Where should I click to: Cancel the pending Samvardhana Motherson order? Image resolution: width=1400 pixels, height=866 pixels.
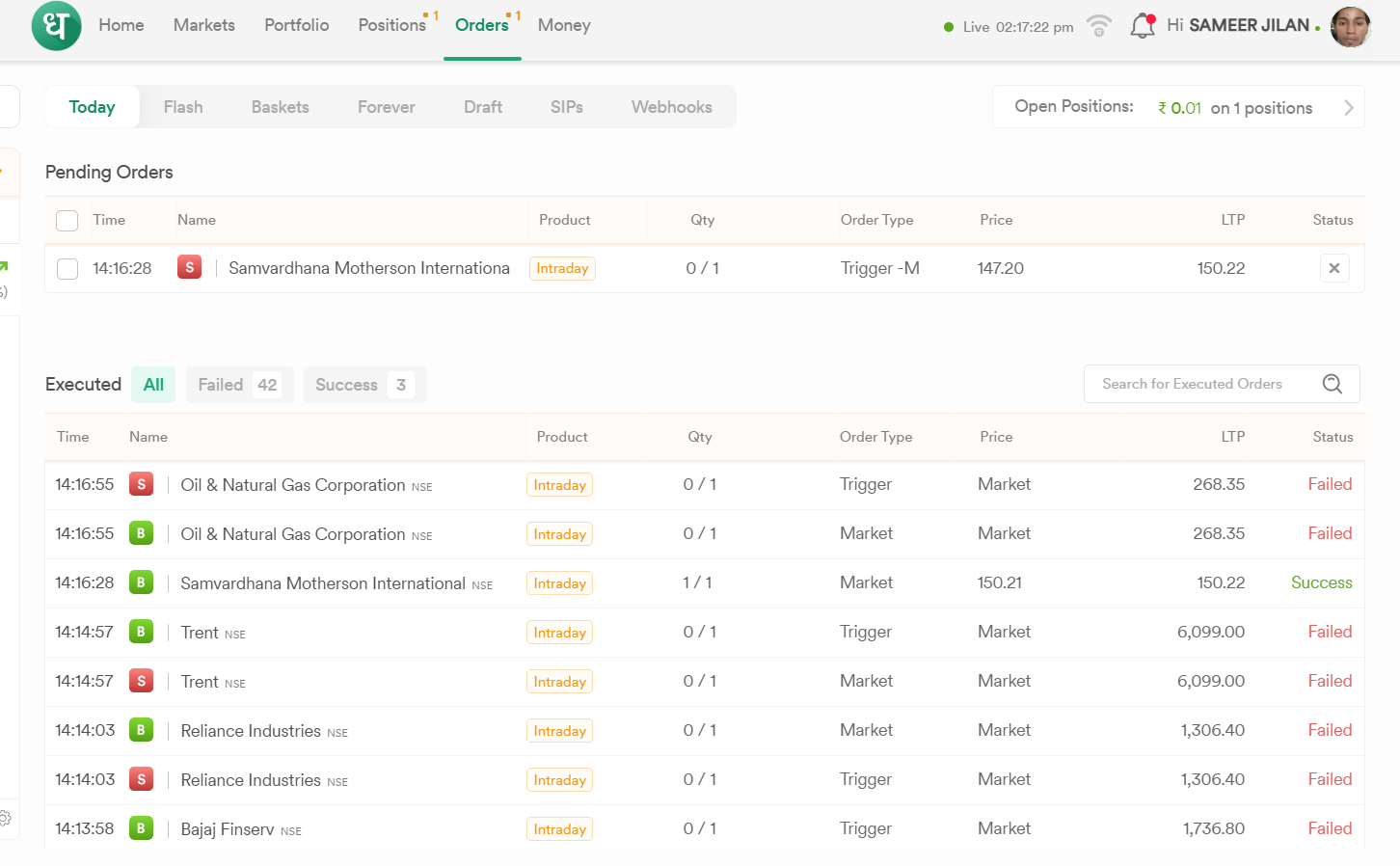tap(1334, 268)
